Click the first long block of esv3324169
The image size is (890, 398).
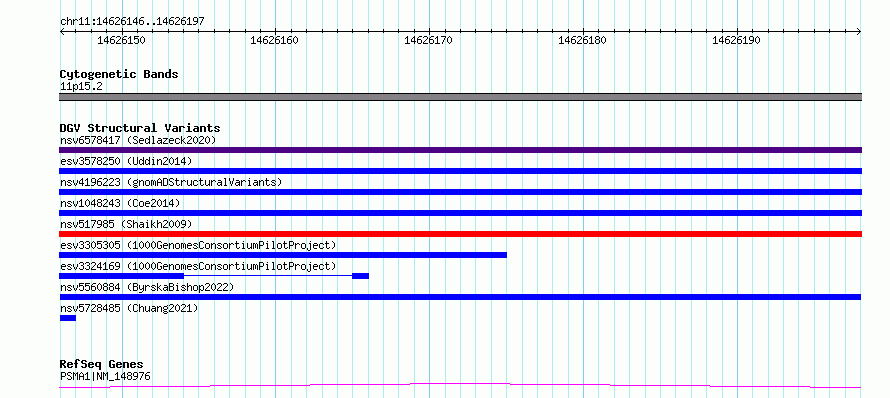pyautogui.click(x=121, y=276)
